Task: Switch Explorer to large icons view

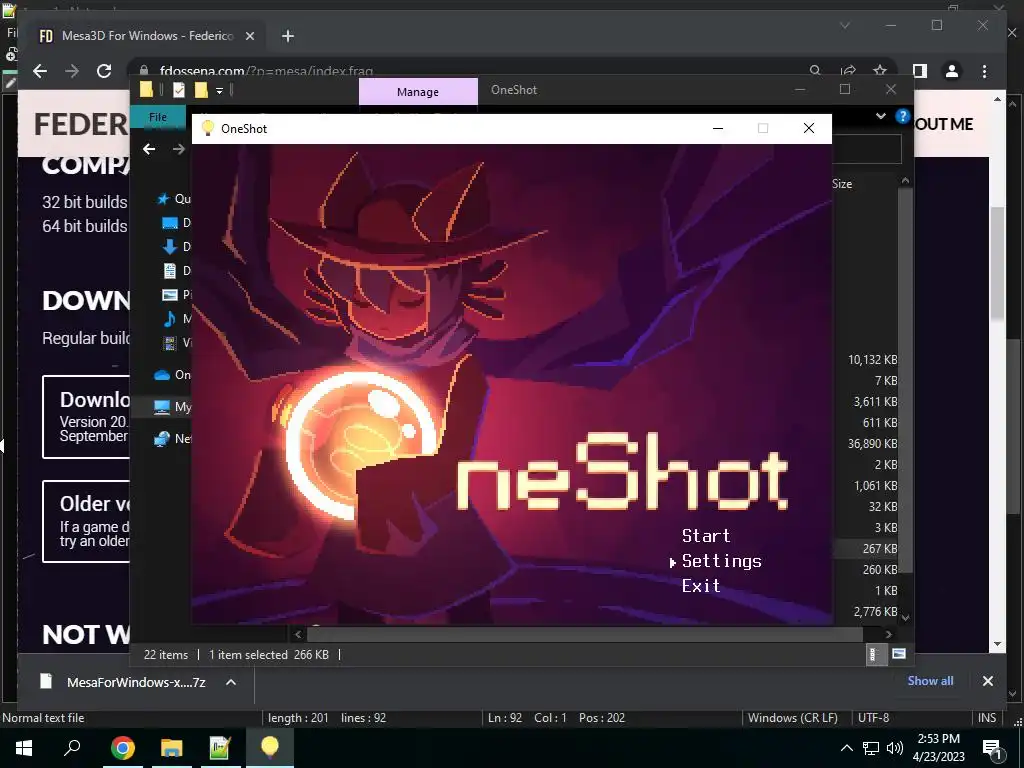Action: pyautogui.click(x=899, y=654)
